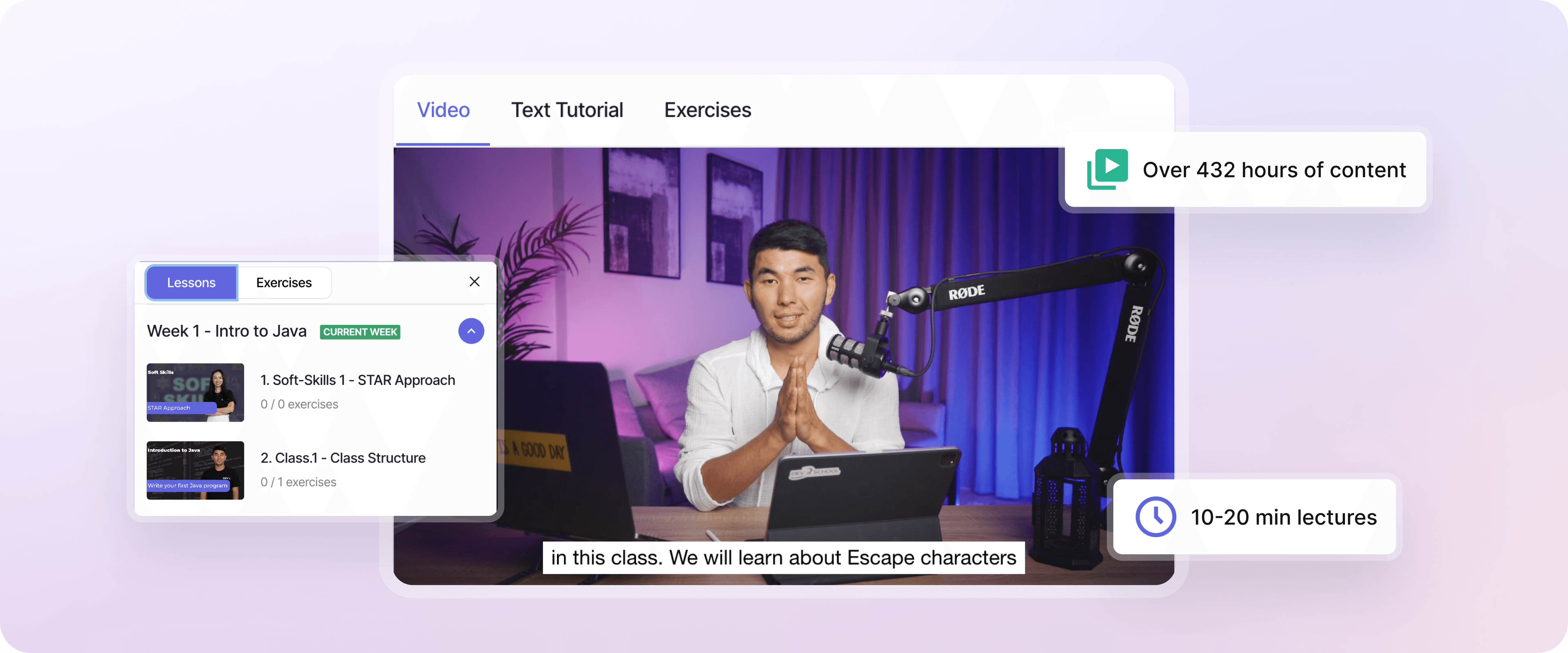Open the Exercises tab above the video
This screenshot has width=1568, height=653.
click(x=707, y=110)
